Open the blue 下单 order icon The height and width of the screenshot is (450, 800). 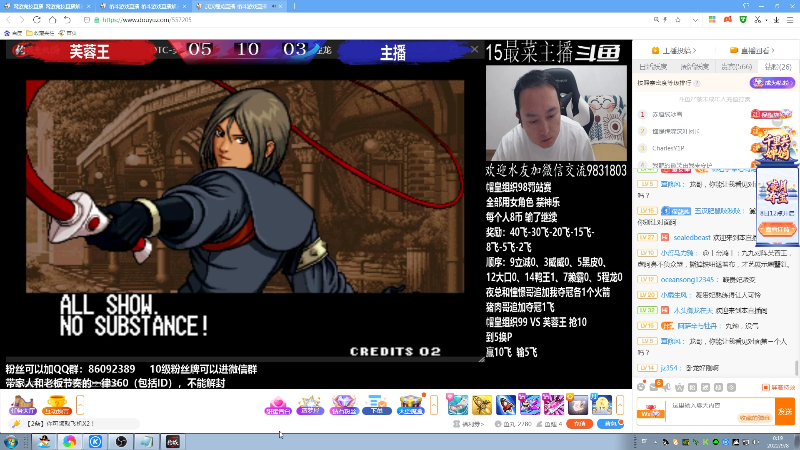click(377, 405)
